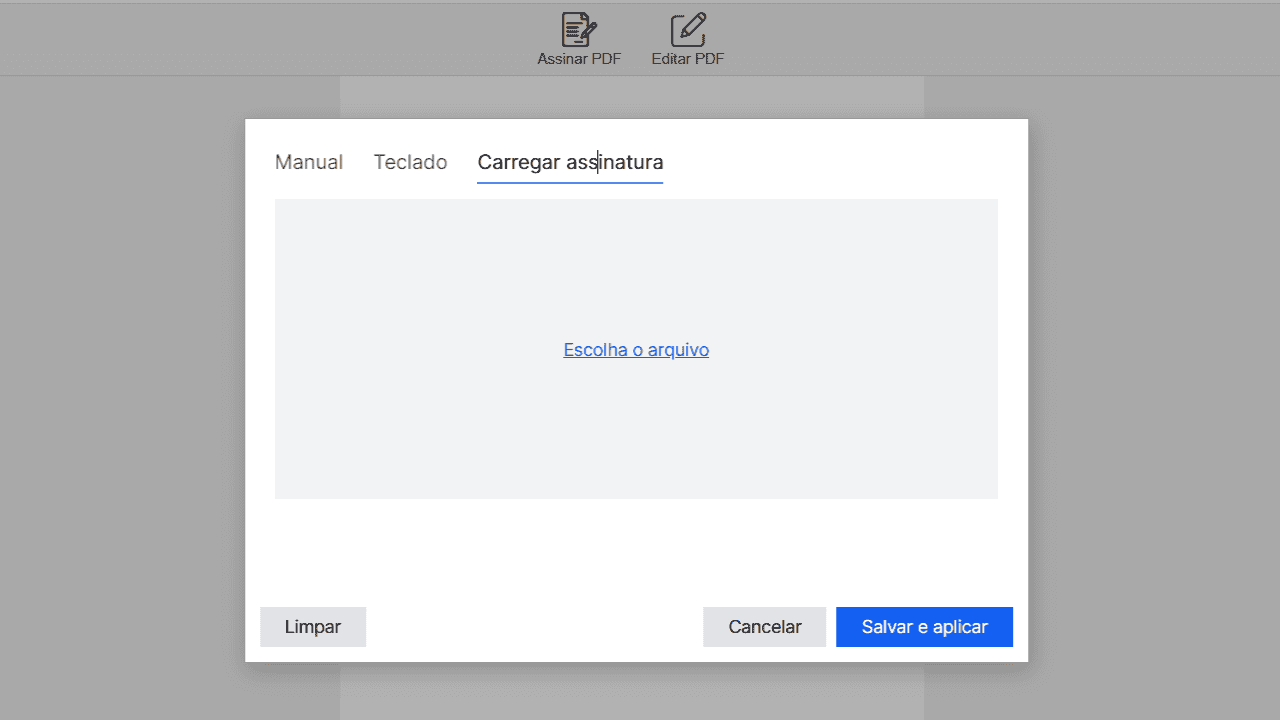Switch to the Teclado tab
Image resolution: width=1280 pixels, height=720 pixels.
click(410, 162)
